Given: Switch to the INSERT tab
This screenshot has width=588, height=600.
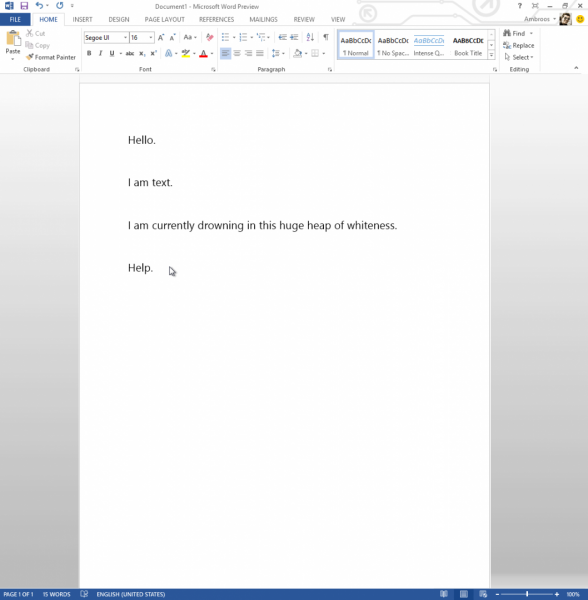Looking at the screenshot, I should tap(82, 19).
